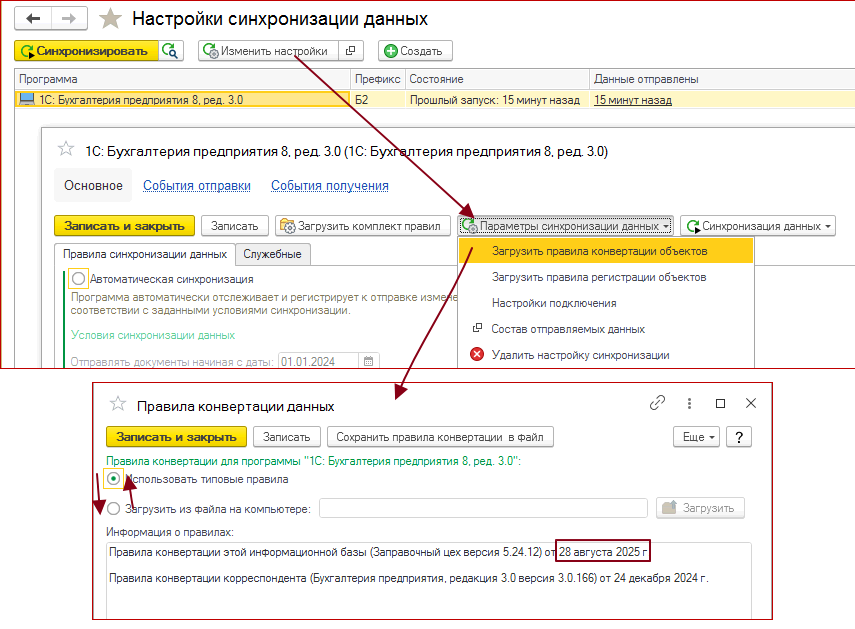Click Загрузить комплект правил button
855x629 pixels.
363,226
